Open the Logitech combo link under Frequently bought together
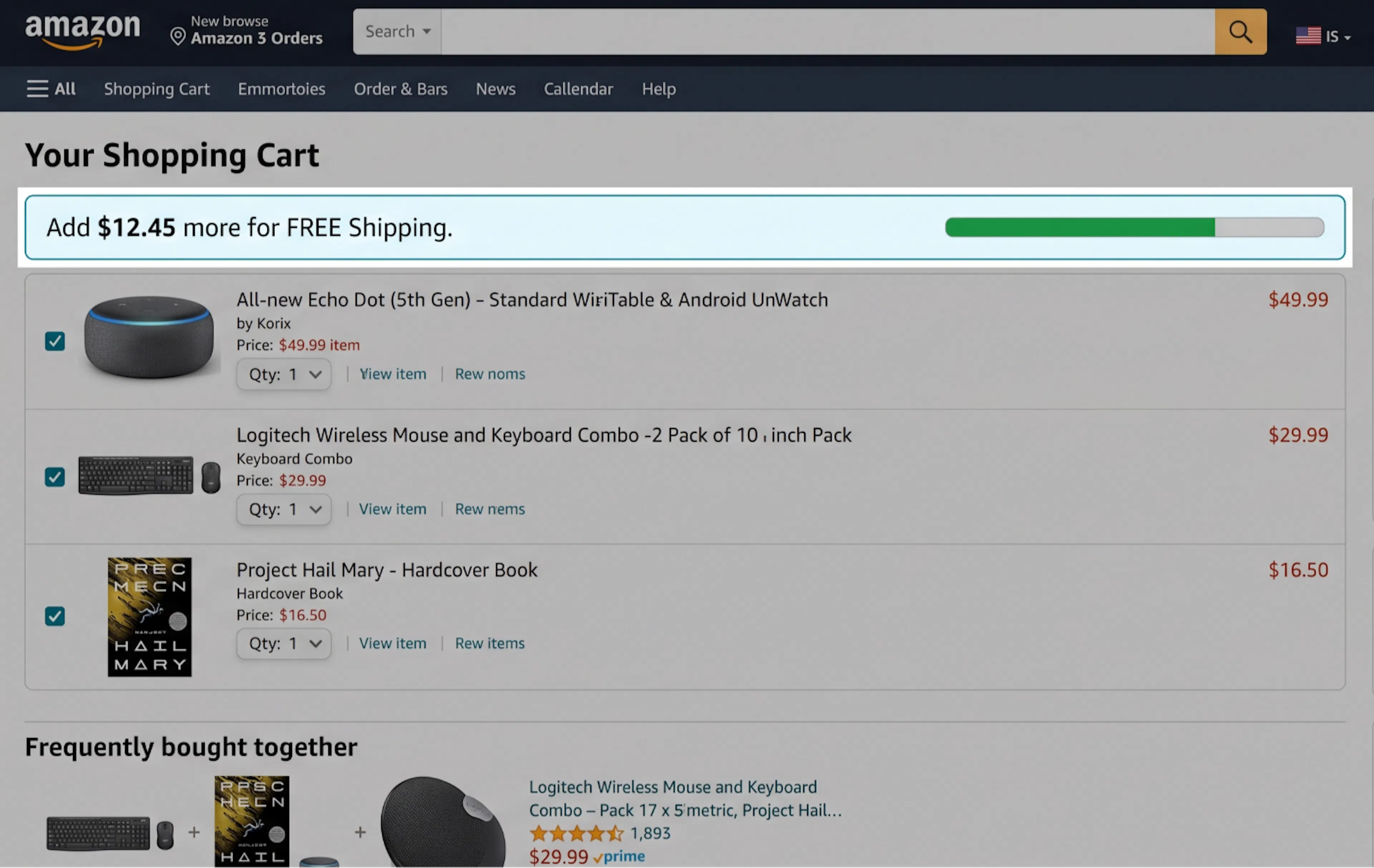 pos(685,798)
